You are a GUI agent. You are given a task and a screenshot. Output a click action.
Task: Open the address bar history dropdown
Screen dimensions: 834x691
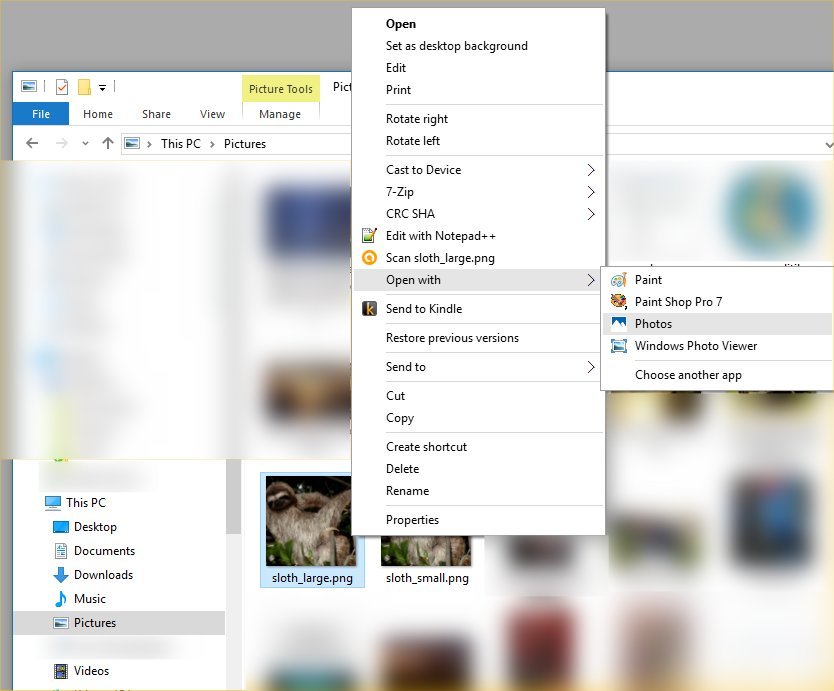828,144
